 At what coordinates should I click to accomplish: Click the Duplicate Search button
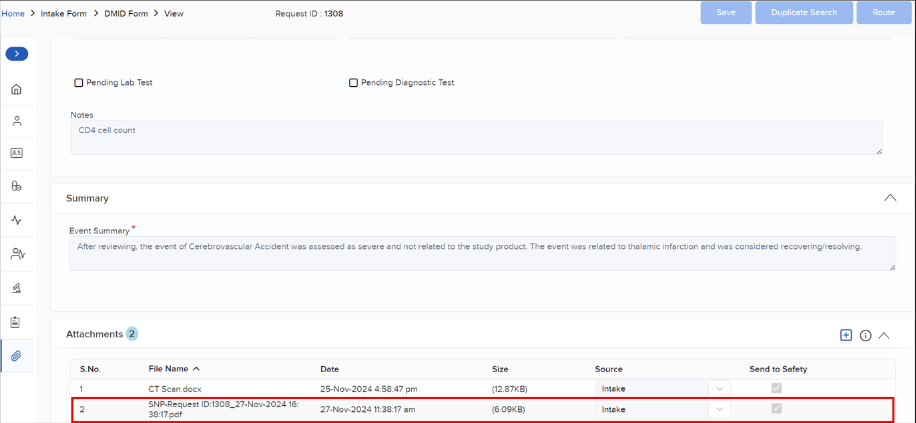[804, 13]
